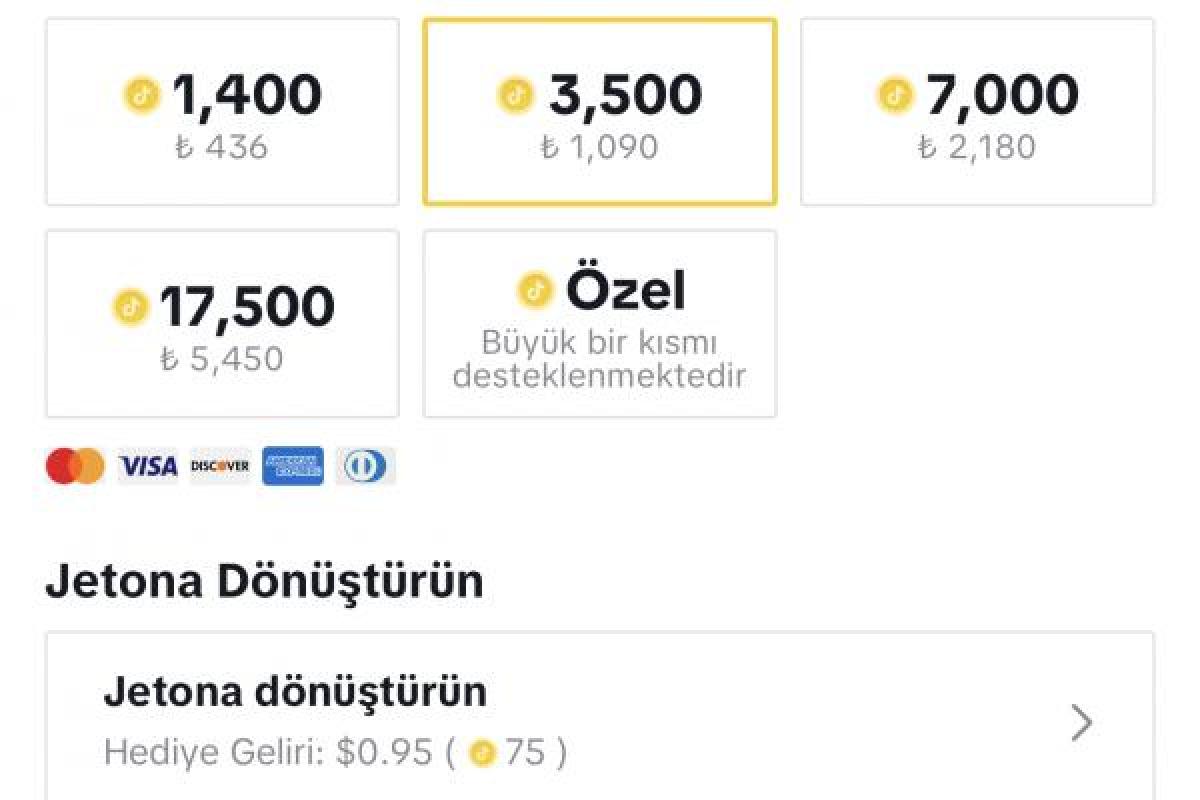Click the ₺ 1,090 price label
This screenshot has height=800, width=1200.
pyautogui.click(x=600, y=149)
